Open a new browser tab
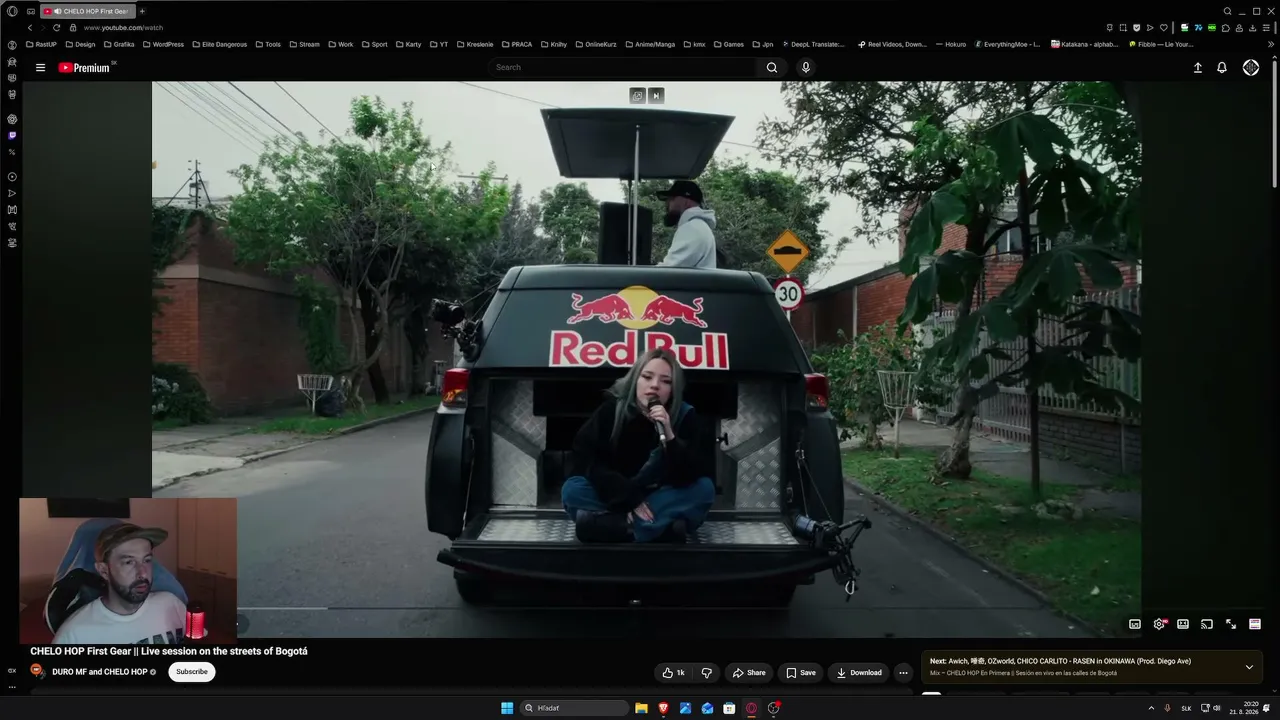The height and width of the screenshot is (720, 1280). [142, 11]
